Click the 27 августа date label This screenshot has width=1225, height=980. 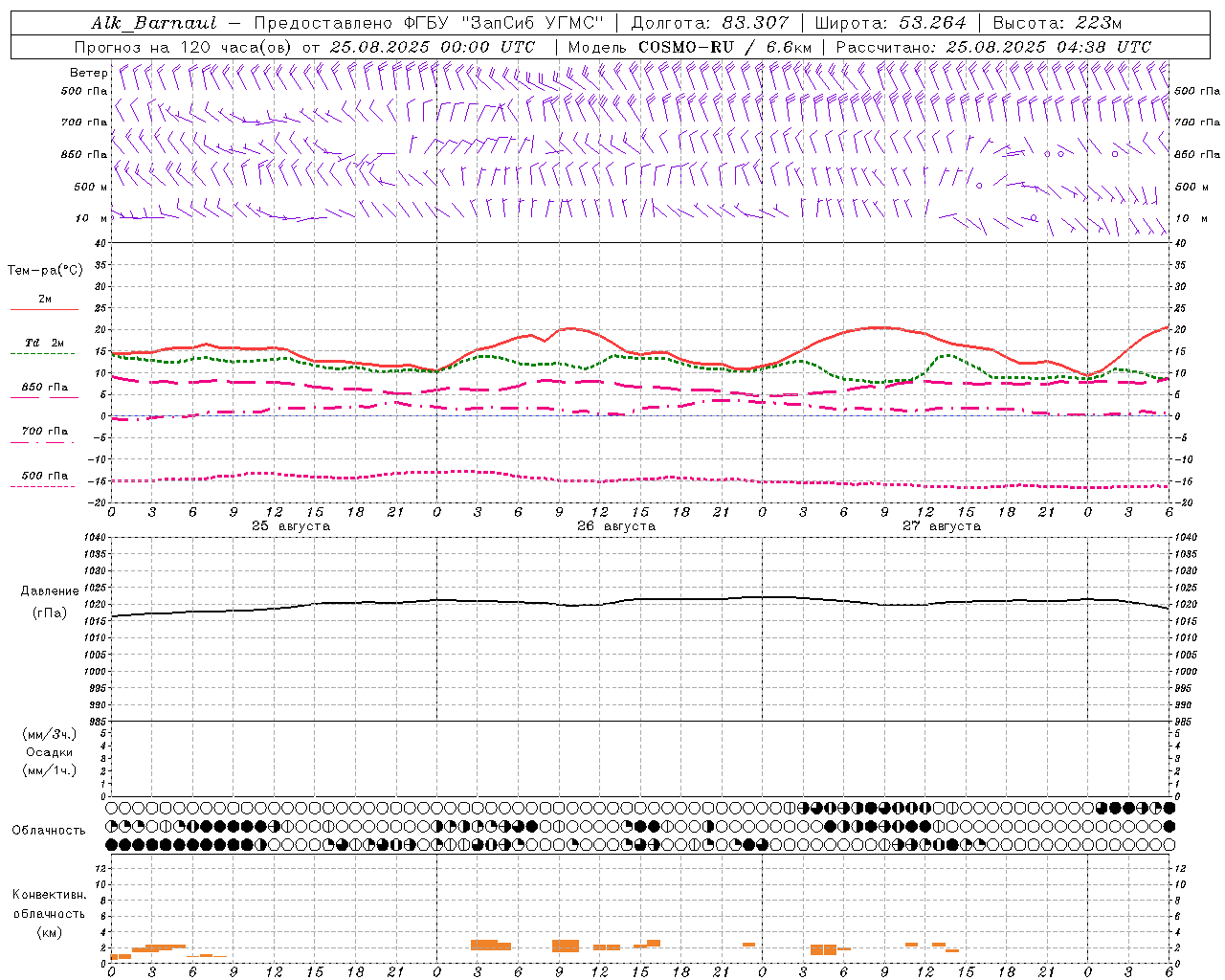(942, 526)
